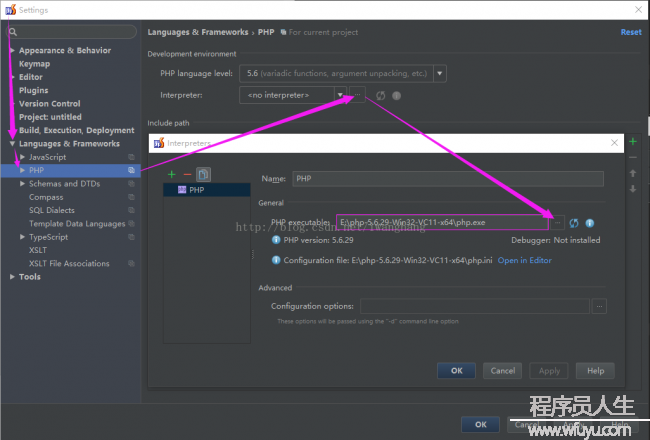Open the Interpreter combo box arrow
The width and height of the screenshot is (650, 440).
pyautogui.click(x=340, y=95)
